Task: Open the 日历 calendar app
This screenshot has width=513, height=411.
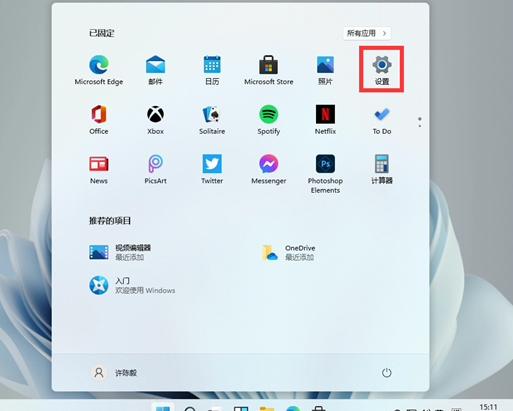Action: coord(212,70)
